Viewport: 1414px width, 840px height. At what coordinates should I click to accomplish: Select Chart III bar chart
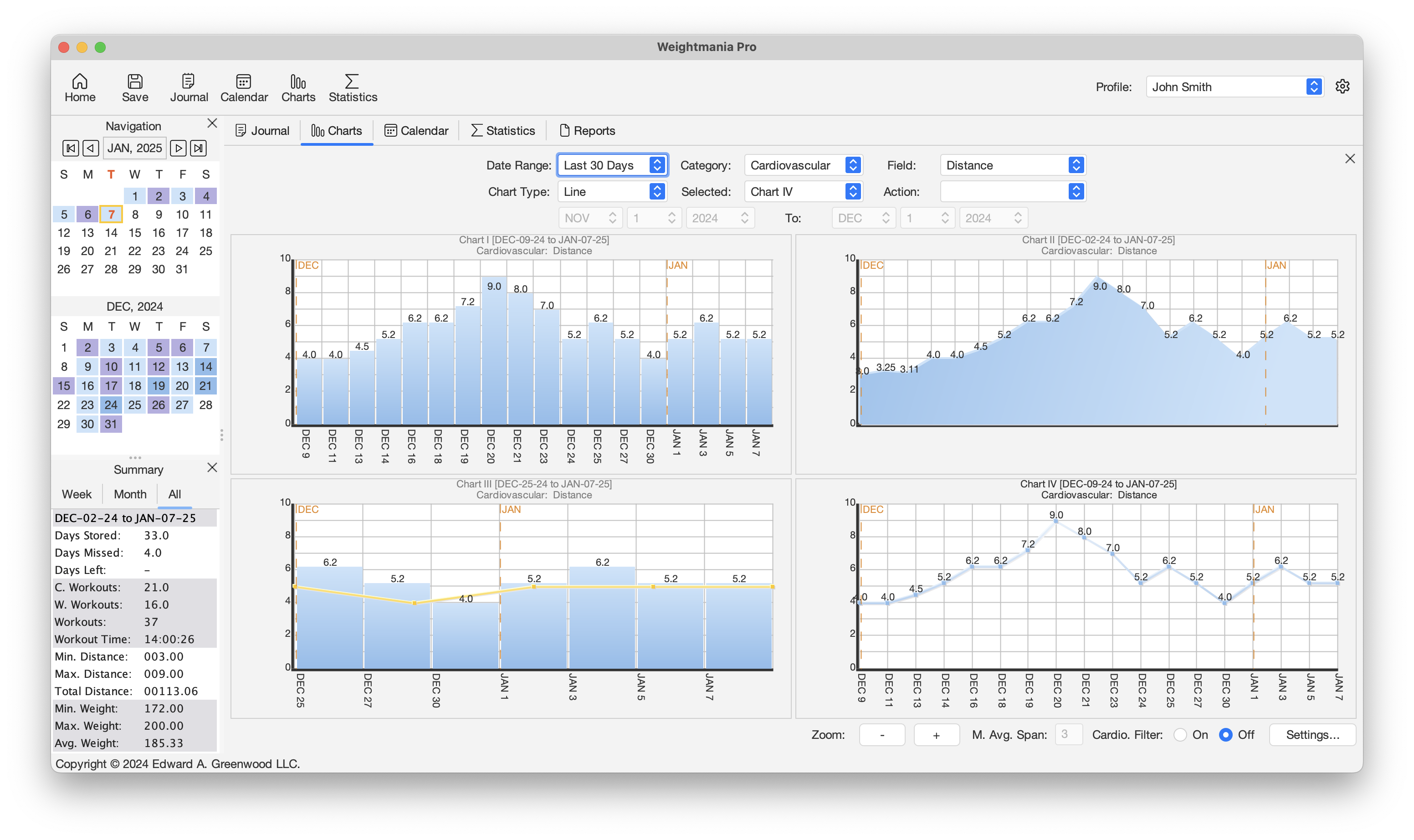click(511, 599)
